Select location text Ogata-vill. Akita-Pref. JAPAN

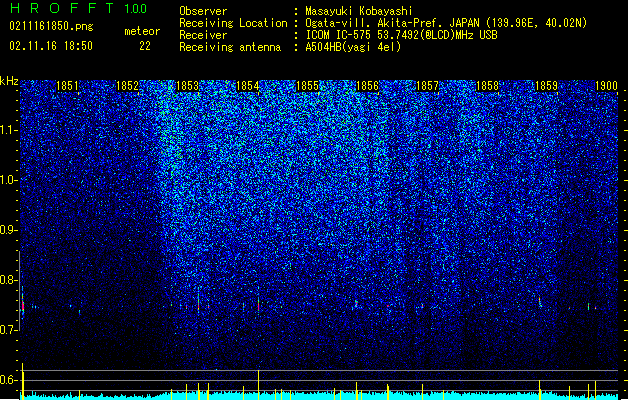[x=392, y=23]
